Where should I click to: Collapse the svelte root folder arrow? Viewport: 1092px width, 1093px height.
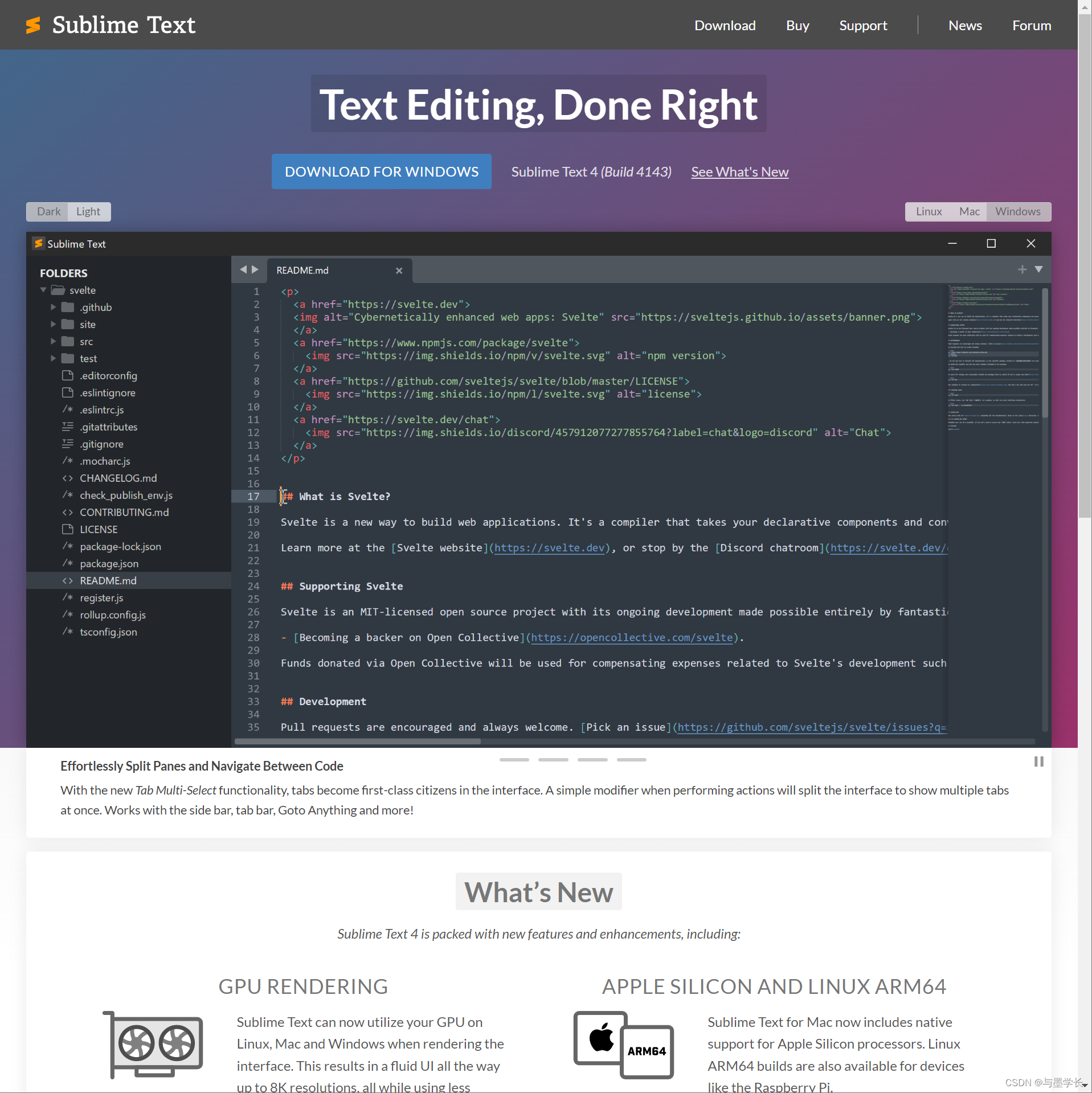point(43,290)
